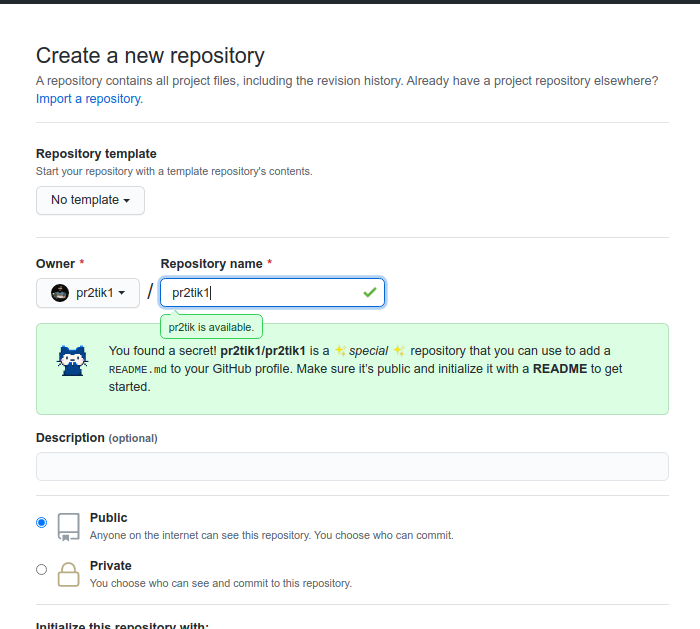Select the Private radio button
Image resolution: width=700 pixels, height=629 pixels.
pyautogui.click(x=42, y=570)
